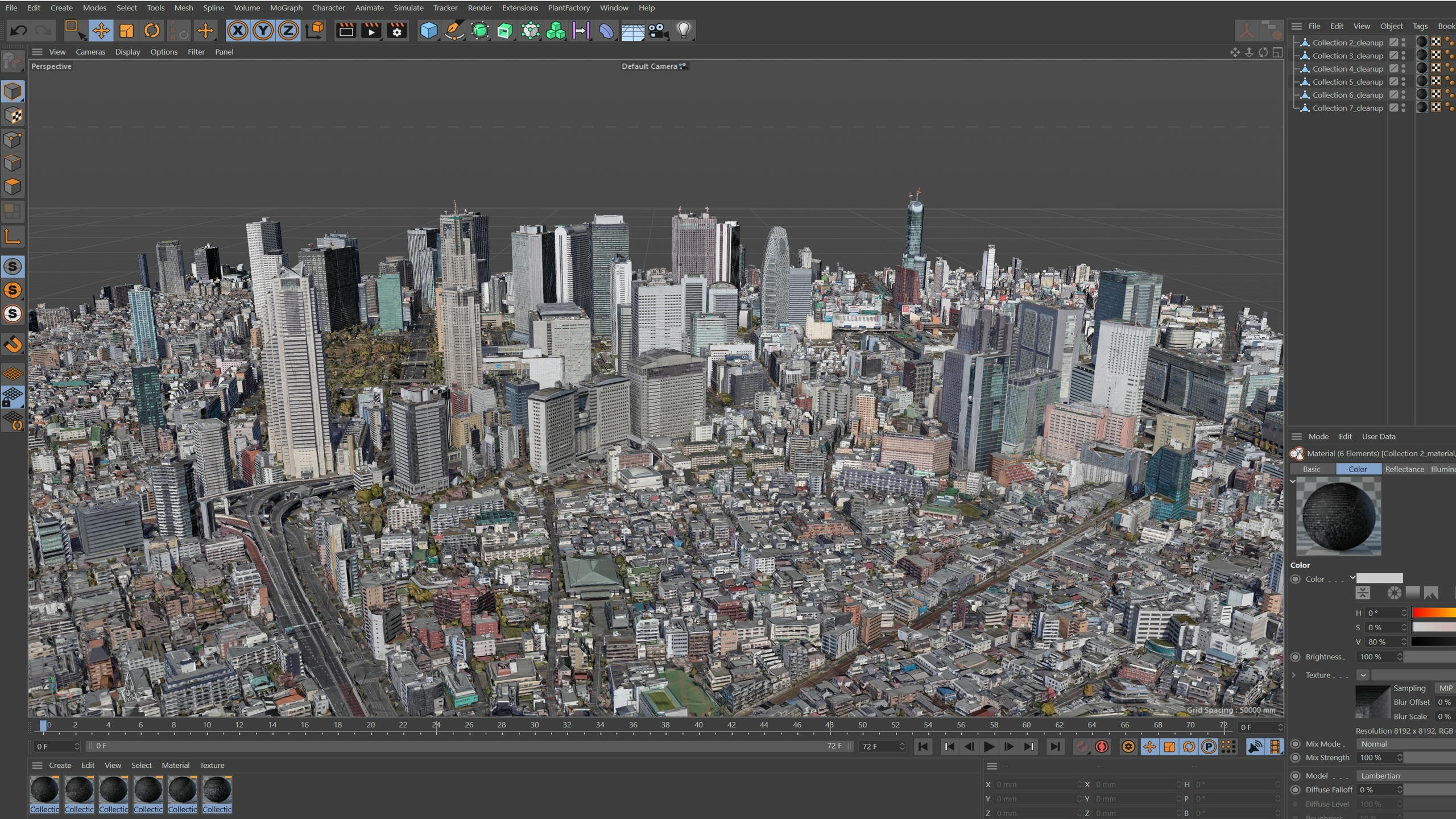Image resolution: width=1456 pixels, height=819 pixels.
Task: Adjust the Hue gradient slider
Action: click(1434, 613)
